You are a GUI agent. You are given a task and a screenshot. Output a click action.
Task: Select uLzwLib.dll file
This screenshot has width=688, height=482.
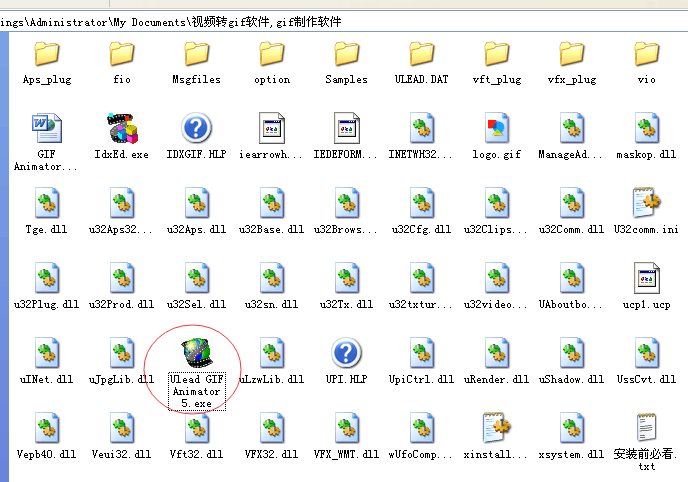[x=272, y=353]
